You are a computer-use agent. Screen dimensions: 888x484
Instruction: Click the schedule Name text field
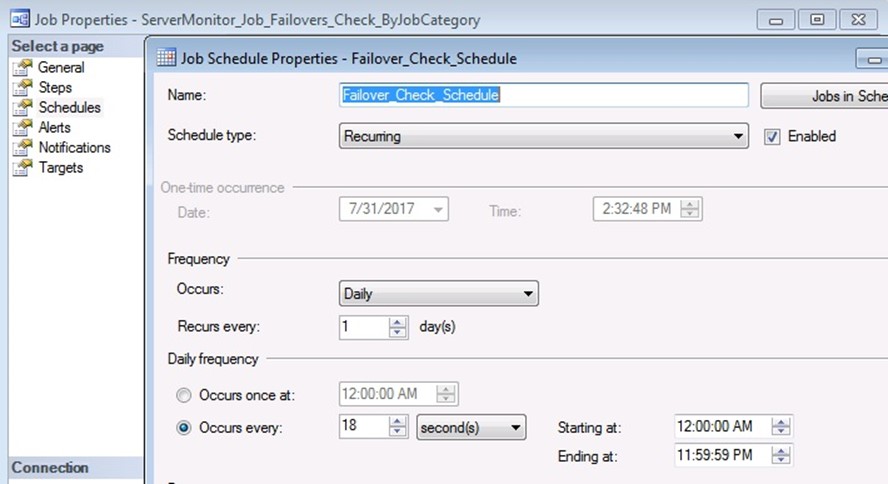[x=543, y=95]
